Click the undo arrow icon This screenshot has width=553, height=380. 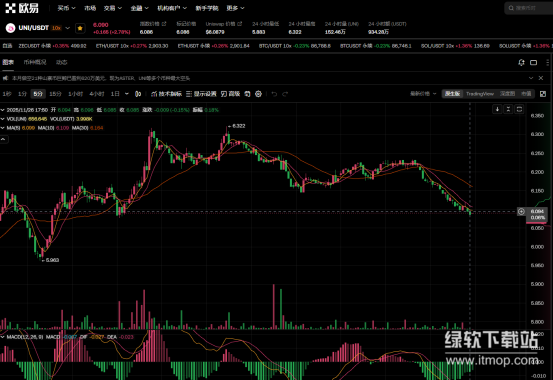click(274, 94)
